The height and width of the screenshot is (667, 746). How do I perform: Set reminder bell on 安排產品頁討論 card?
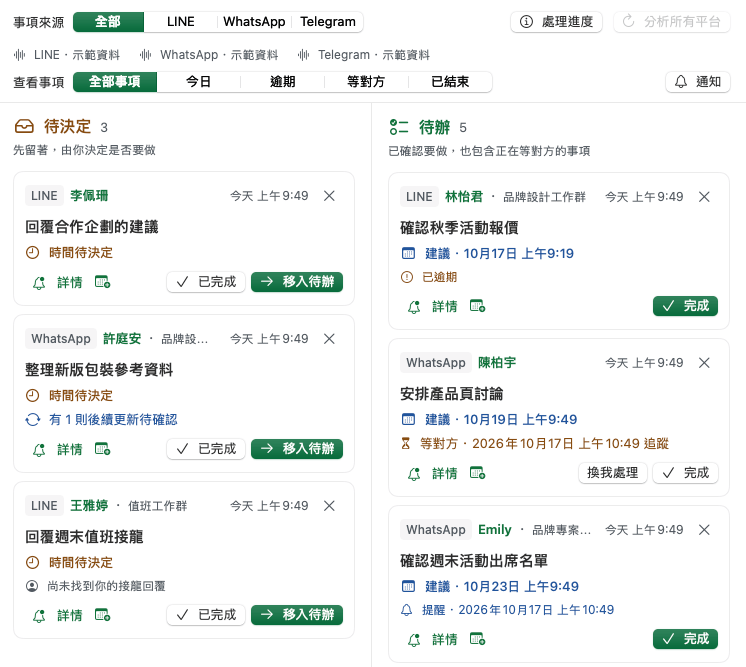[414, 474]
